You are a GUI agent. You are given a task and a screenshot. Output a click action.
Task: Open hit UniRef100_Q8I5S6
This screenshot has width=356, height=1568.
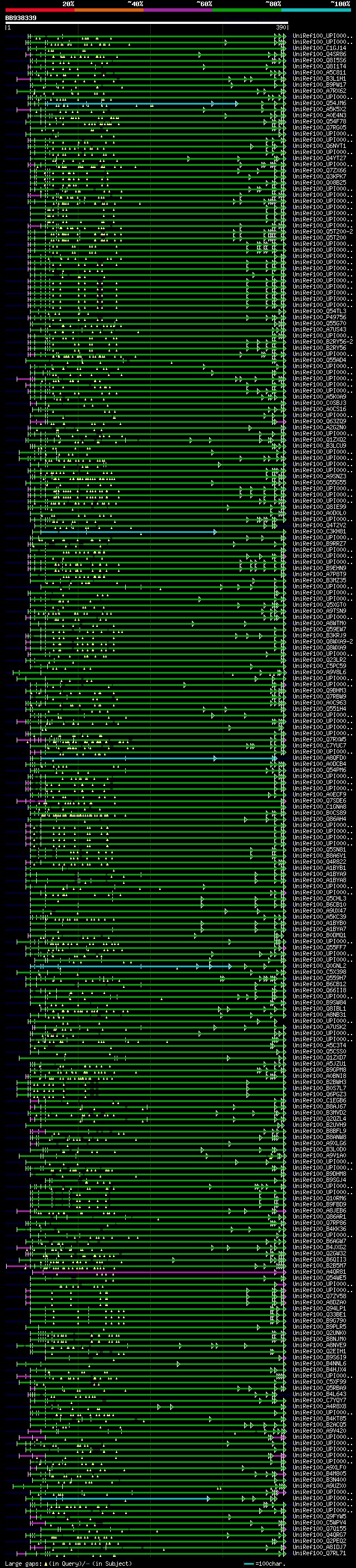[319, 60]
